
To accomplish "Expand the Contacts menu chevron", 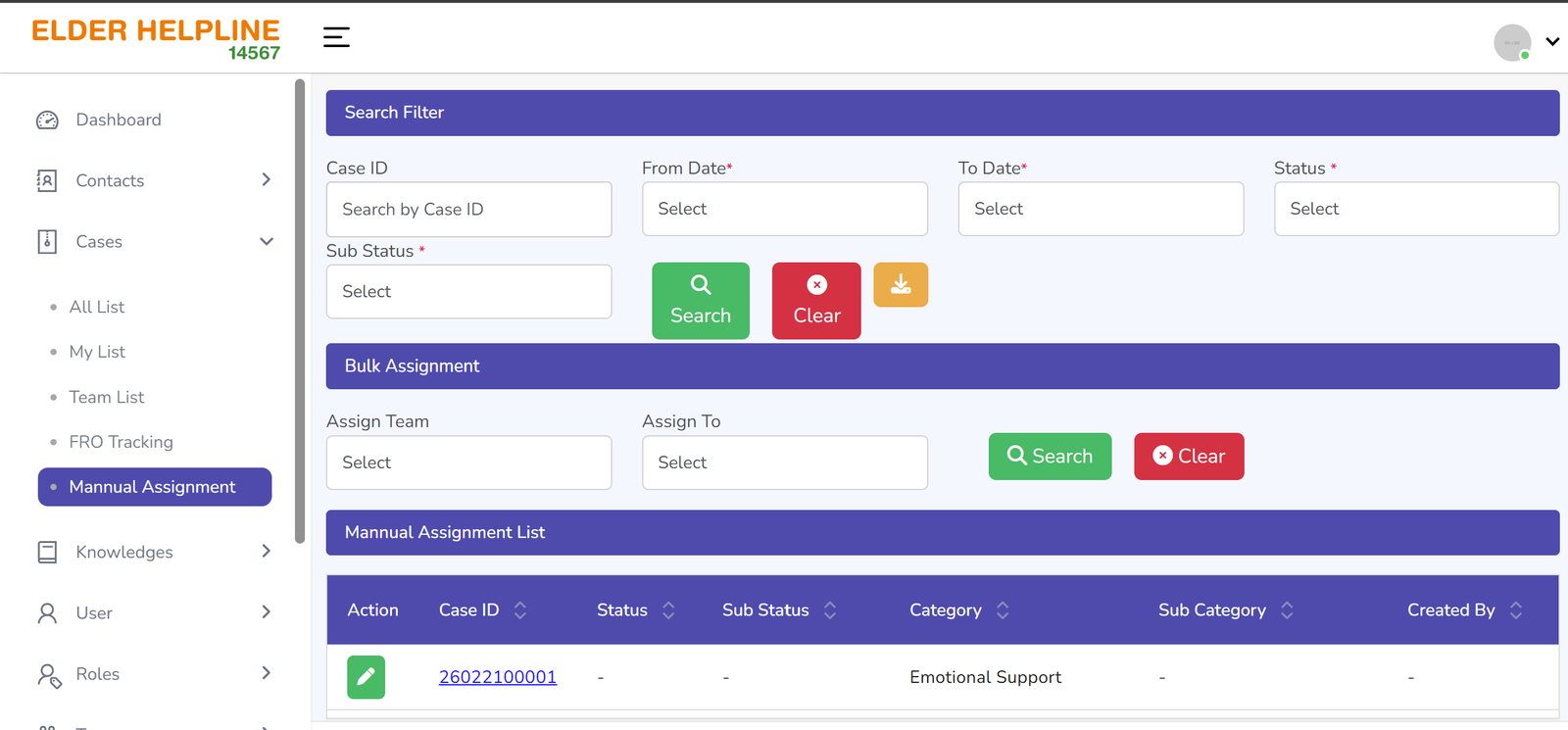I will (266, 179).
